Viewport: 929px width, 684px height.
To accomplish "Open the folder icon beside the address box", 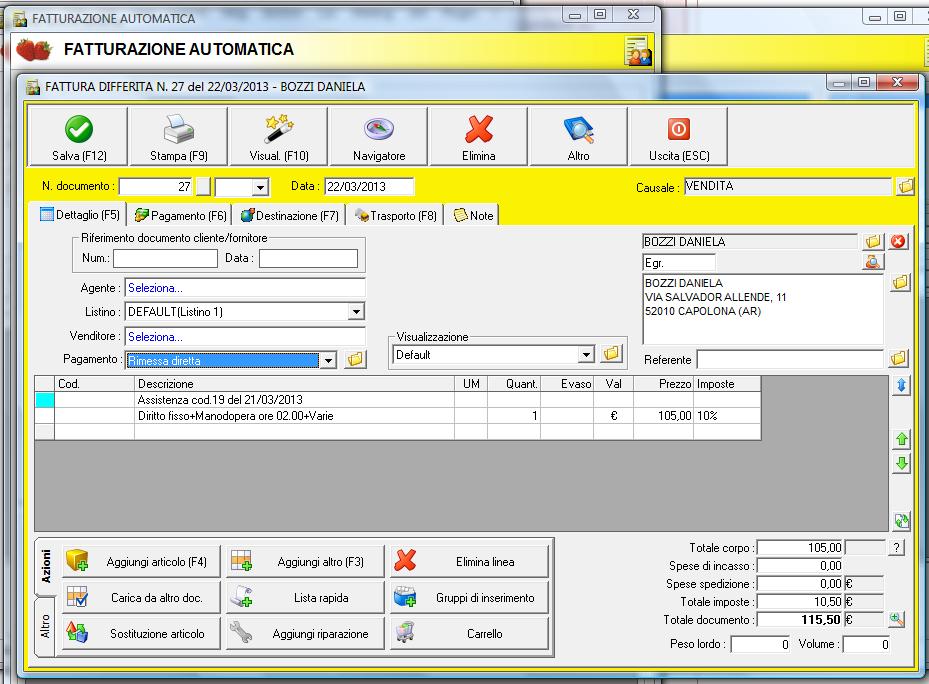I will pyautogui.click(x=900, y=282).
